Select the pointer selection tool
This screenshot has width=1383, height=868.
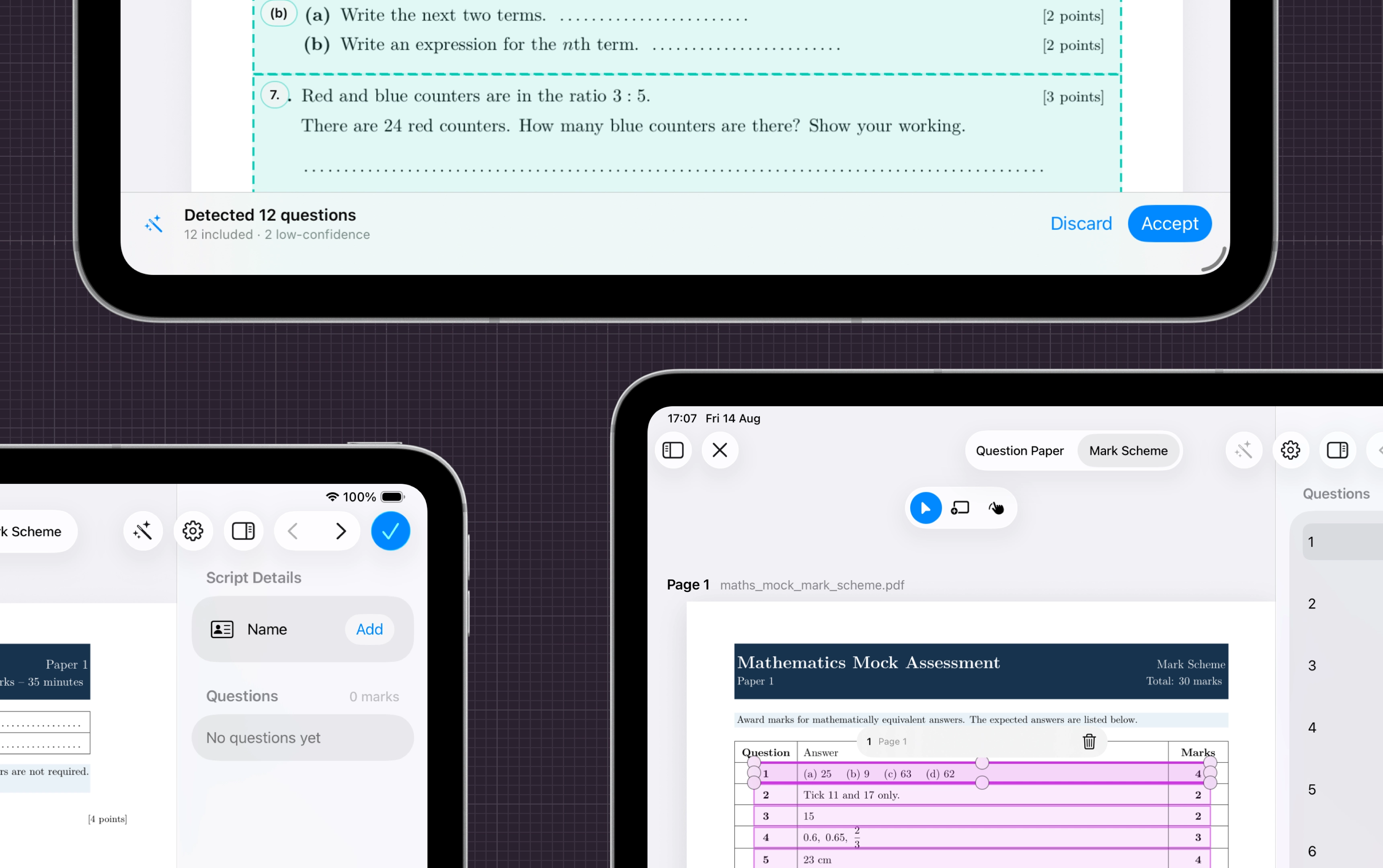pyautogui.click(x=925, y=508)
